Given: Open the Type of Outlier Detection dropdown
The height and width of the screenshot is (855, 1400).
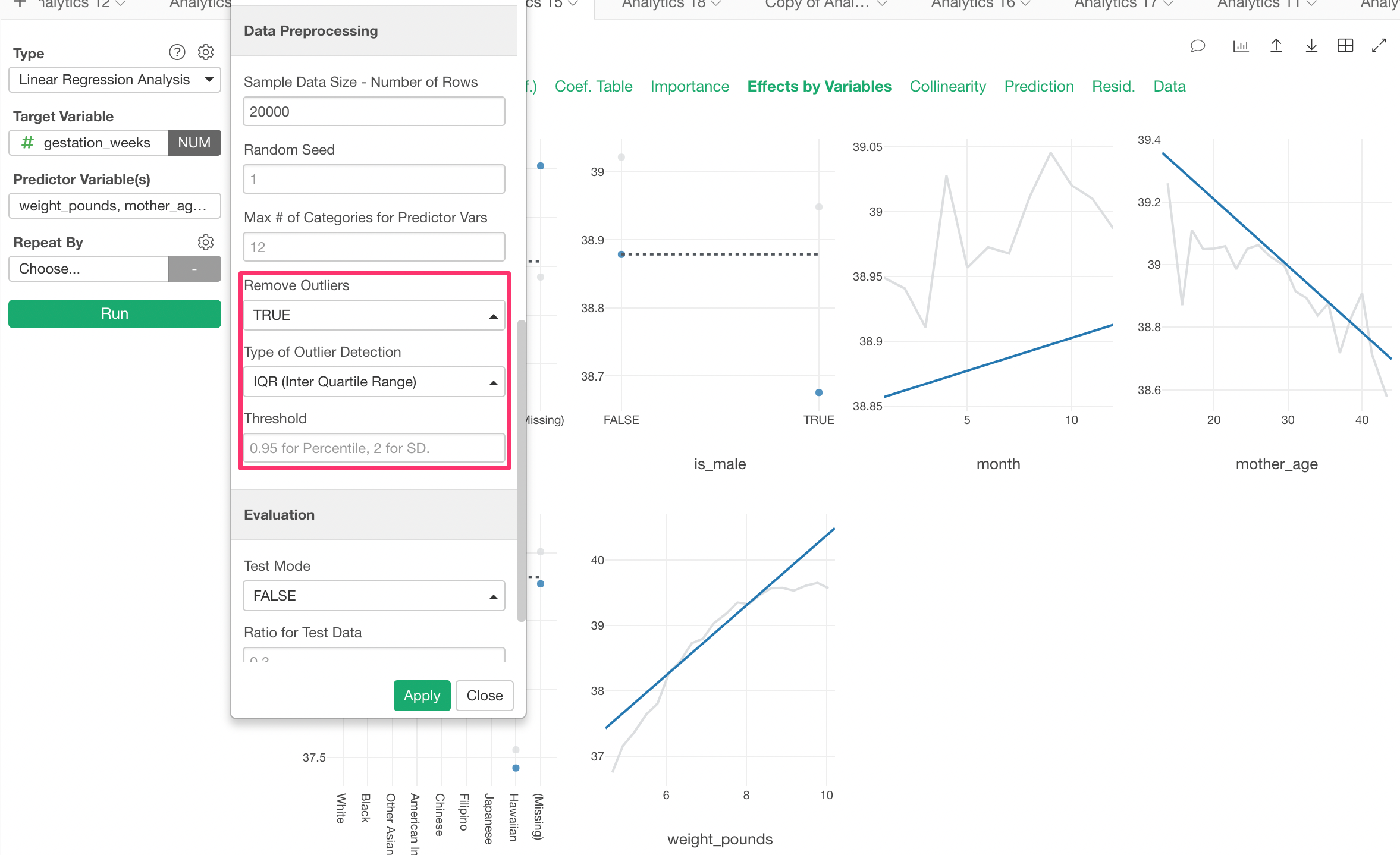Looking at the screenshot, I should 373,381.
